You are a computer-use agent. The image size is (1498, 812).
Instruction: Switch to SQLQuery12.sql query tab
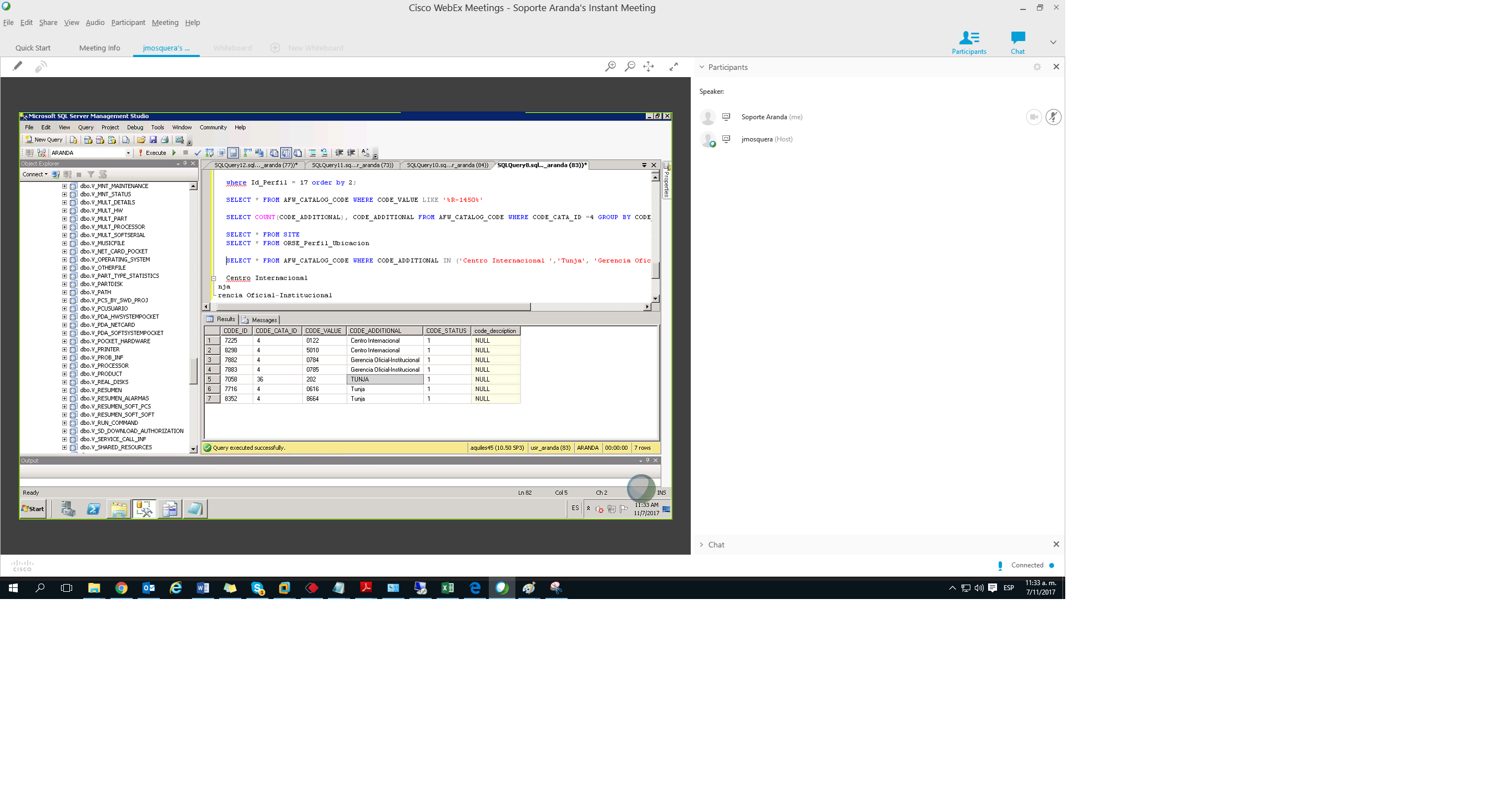point(256,165)
